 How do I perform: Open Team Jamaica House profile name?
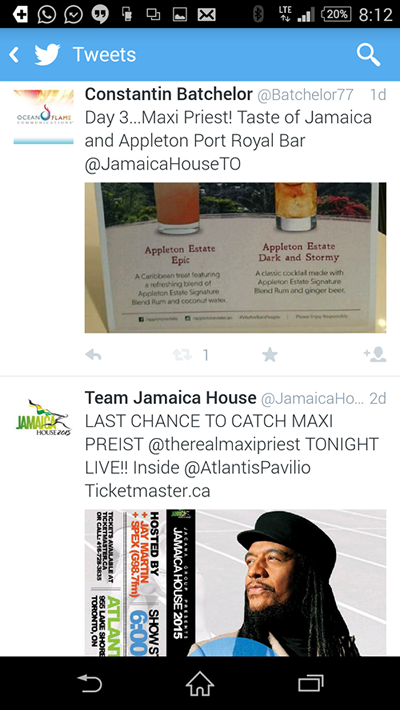[170, 398]
